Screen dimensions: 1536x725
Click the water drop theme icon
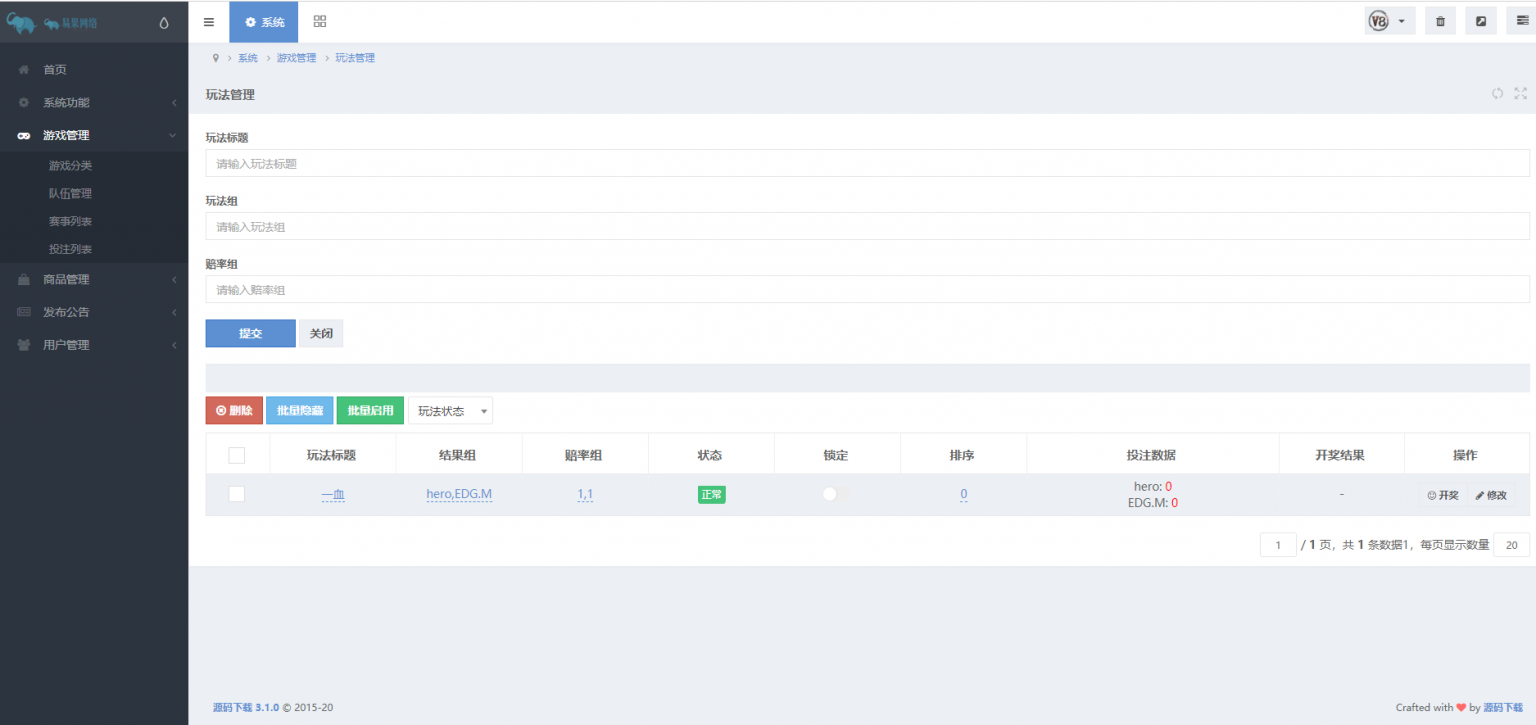click(164, 24)
